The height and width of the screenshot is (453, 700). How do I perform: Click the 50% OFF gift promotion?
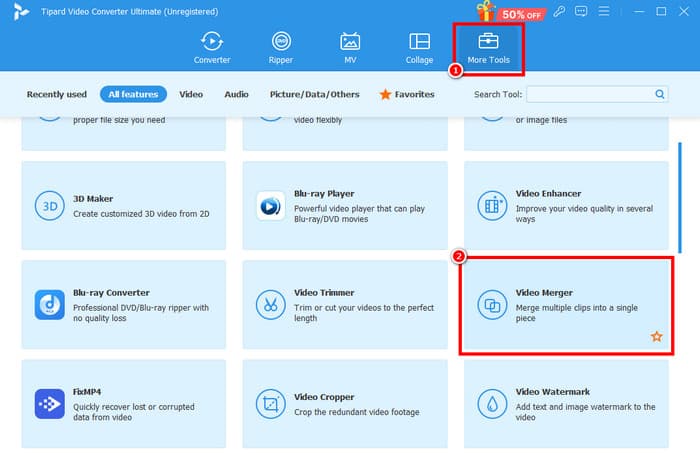[x=511, y=12]
